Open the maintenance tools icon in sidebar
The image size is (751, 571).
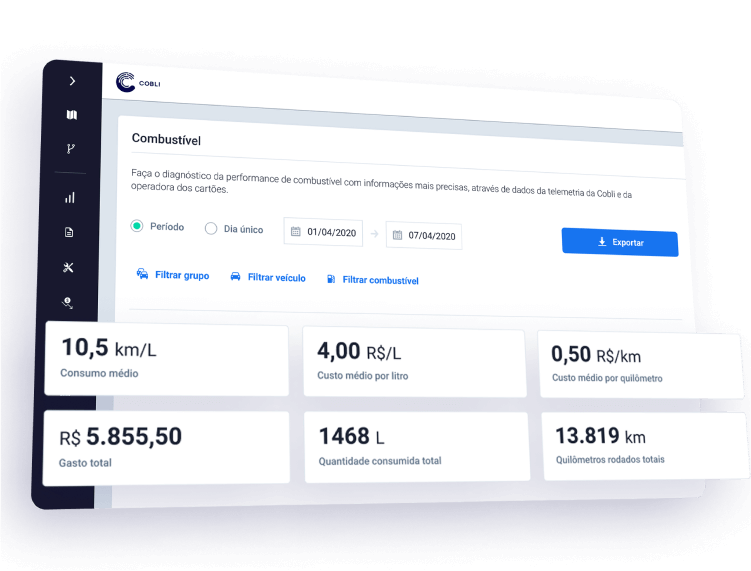click(x=69, y=267)
